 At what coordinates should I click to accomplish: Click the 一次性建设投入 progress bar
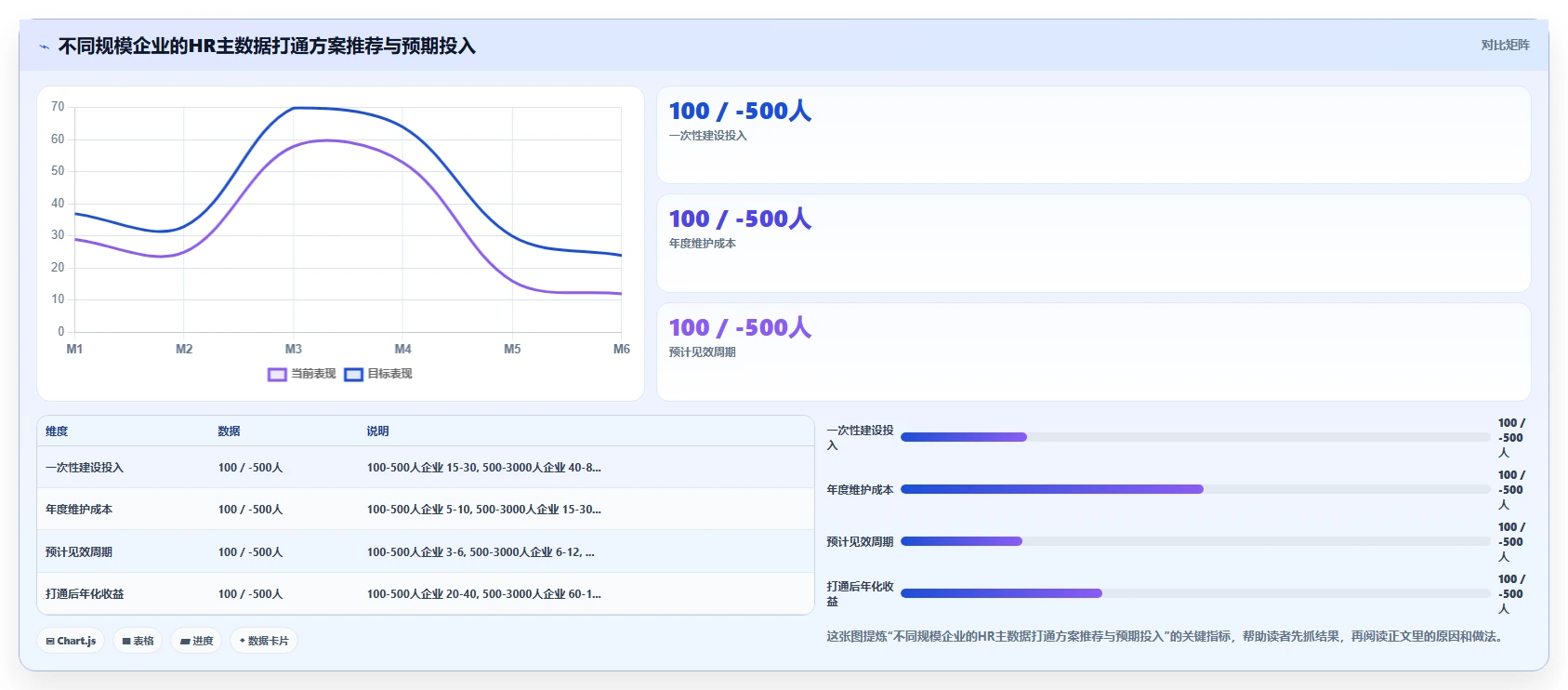point(1195,437)
